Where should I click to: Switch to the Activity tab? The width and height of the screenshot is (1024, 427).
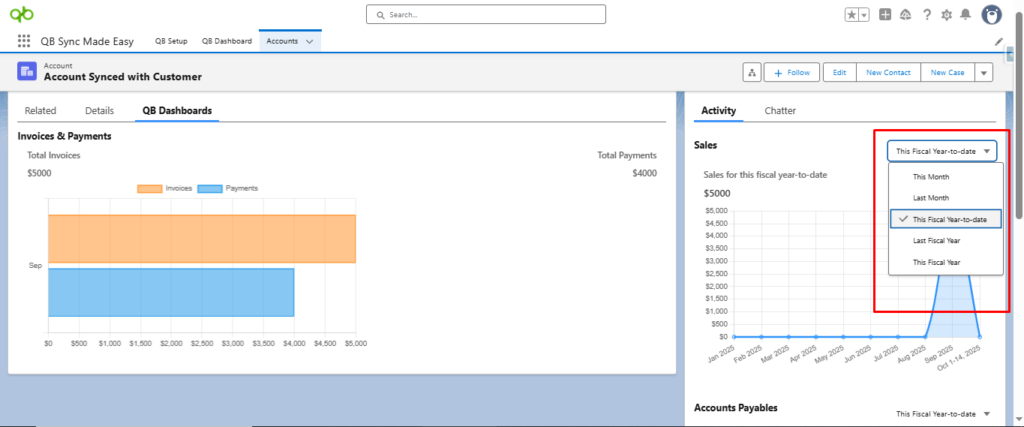[718, 110]
